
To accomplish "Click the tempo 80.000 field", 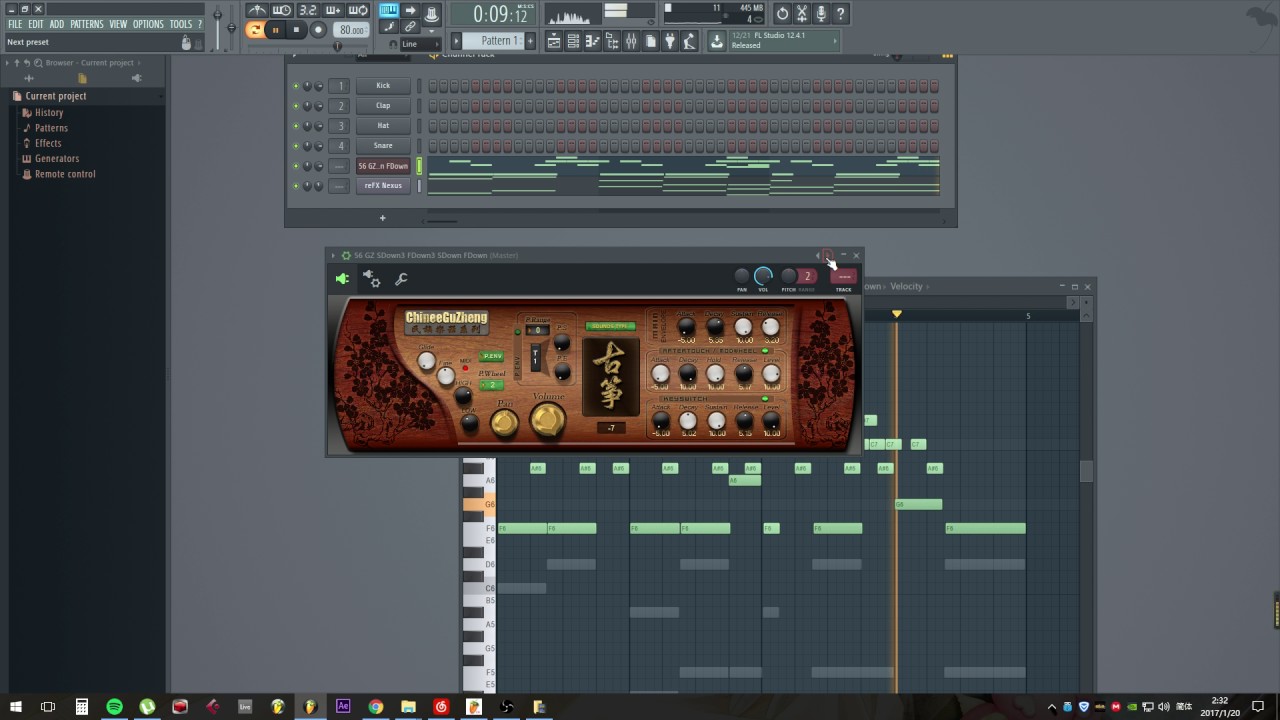I will coord(351,30).
